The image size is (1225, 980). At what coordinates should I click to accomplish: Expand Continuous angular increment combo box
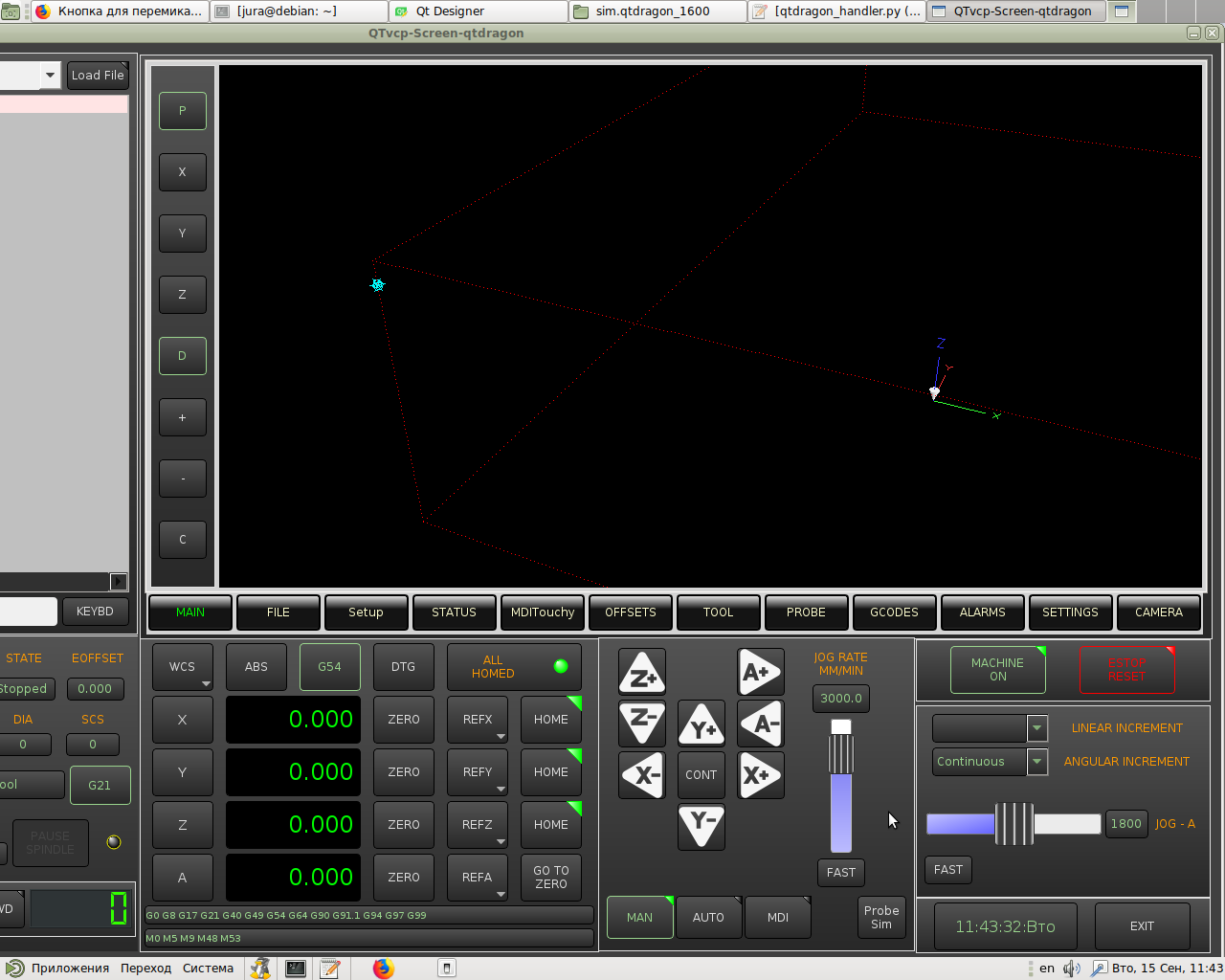[x=1037, y=762]
